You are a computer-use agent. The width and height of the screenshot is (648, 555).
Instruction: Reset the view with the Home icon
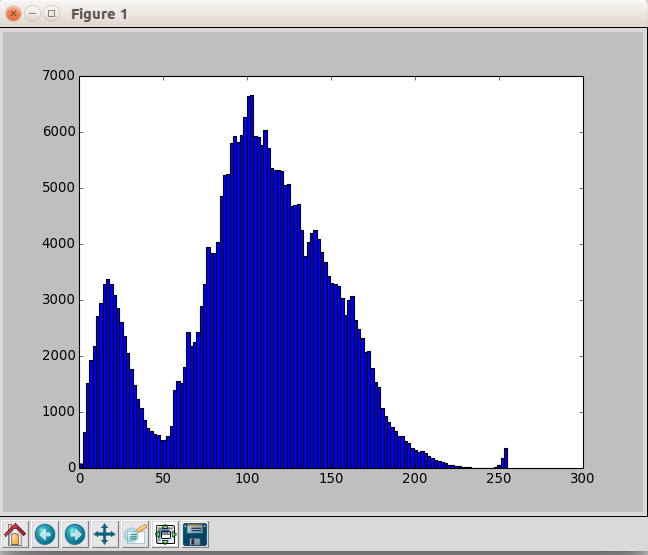[x=15, y=534]
